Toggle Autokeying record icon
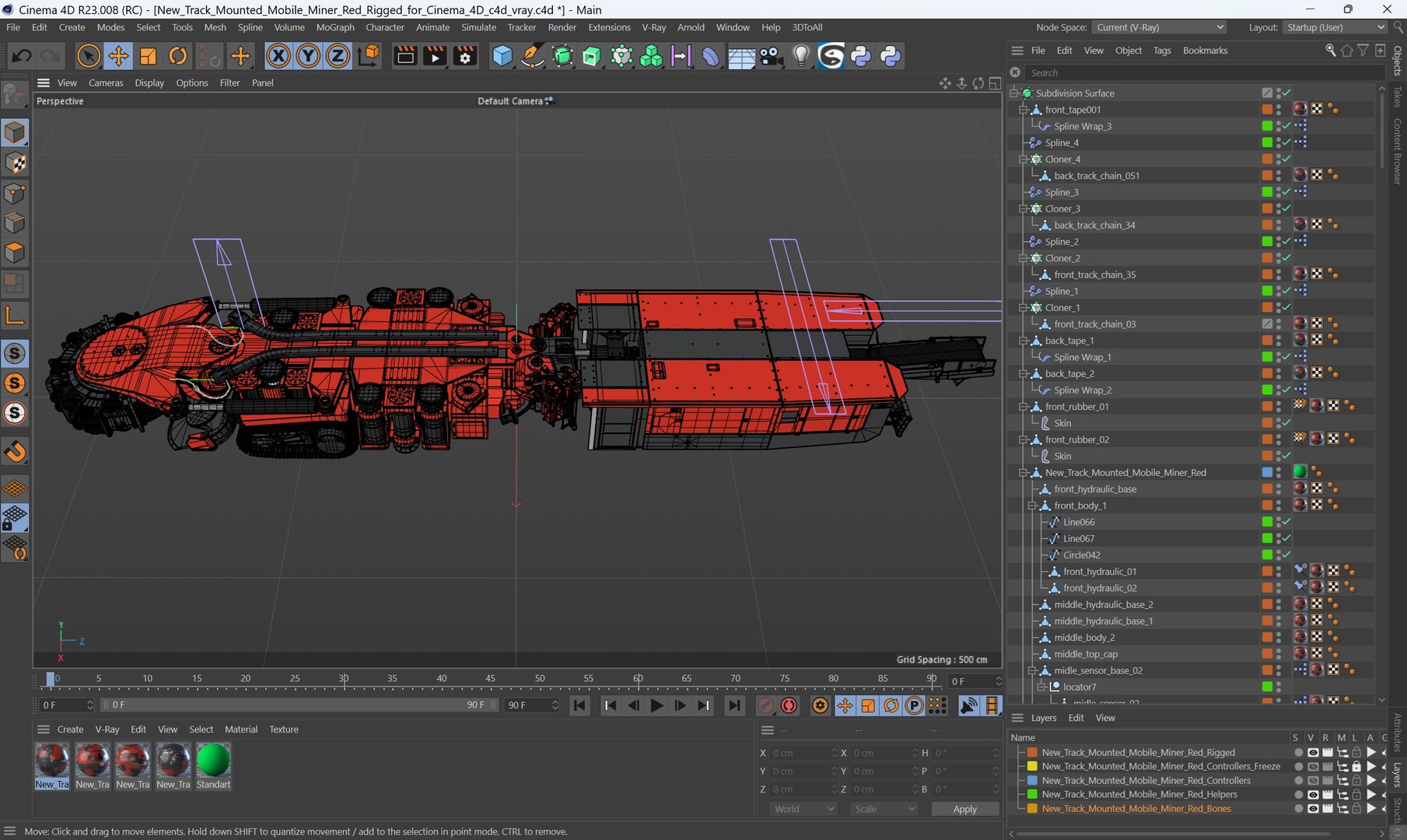Viewport: 1407px width, 840px height. pyautogui.click(x=789, y=705)
